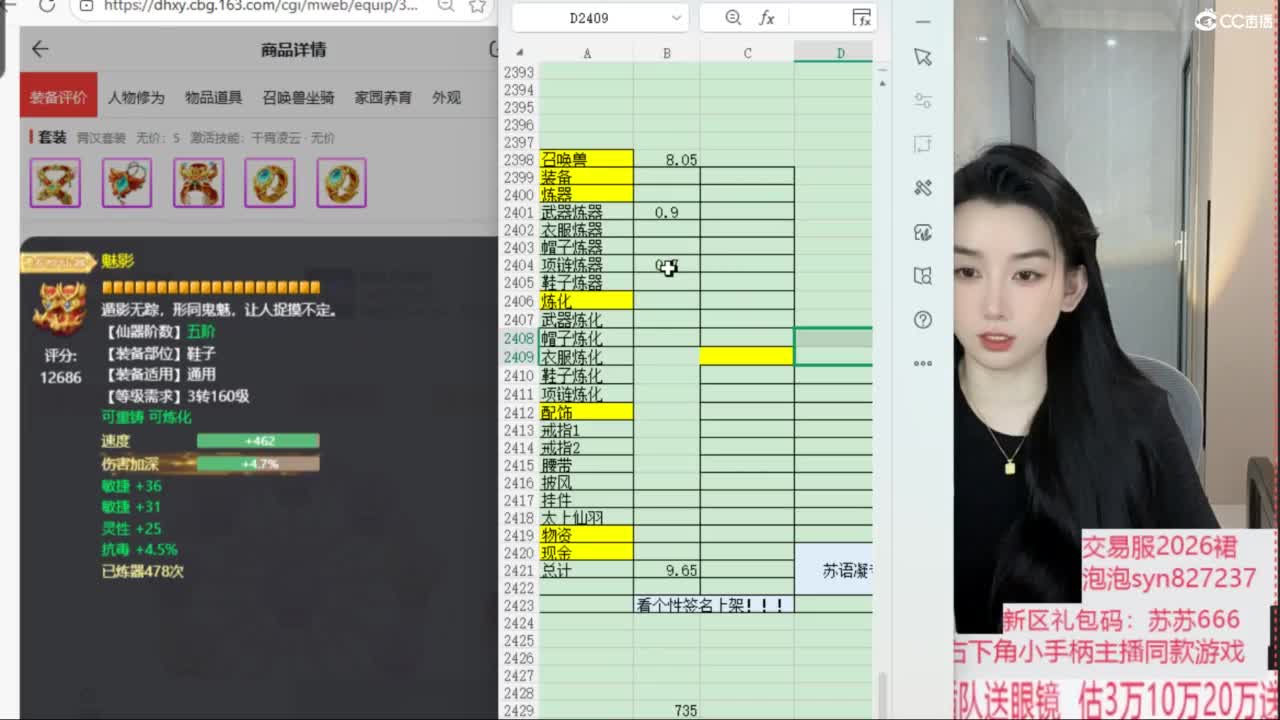Open the 装备评价 tab

(58, 97)
